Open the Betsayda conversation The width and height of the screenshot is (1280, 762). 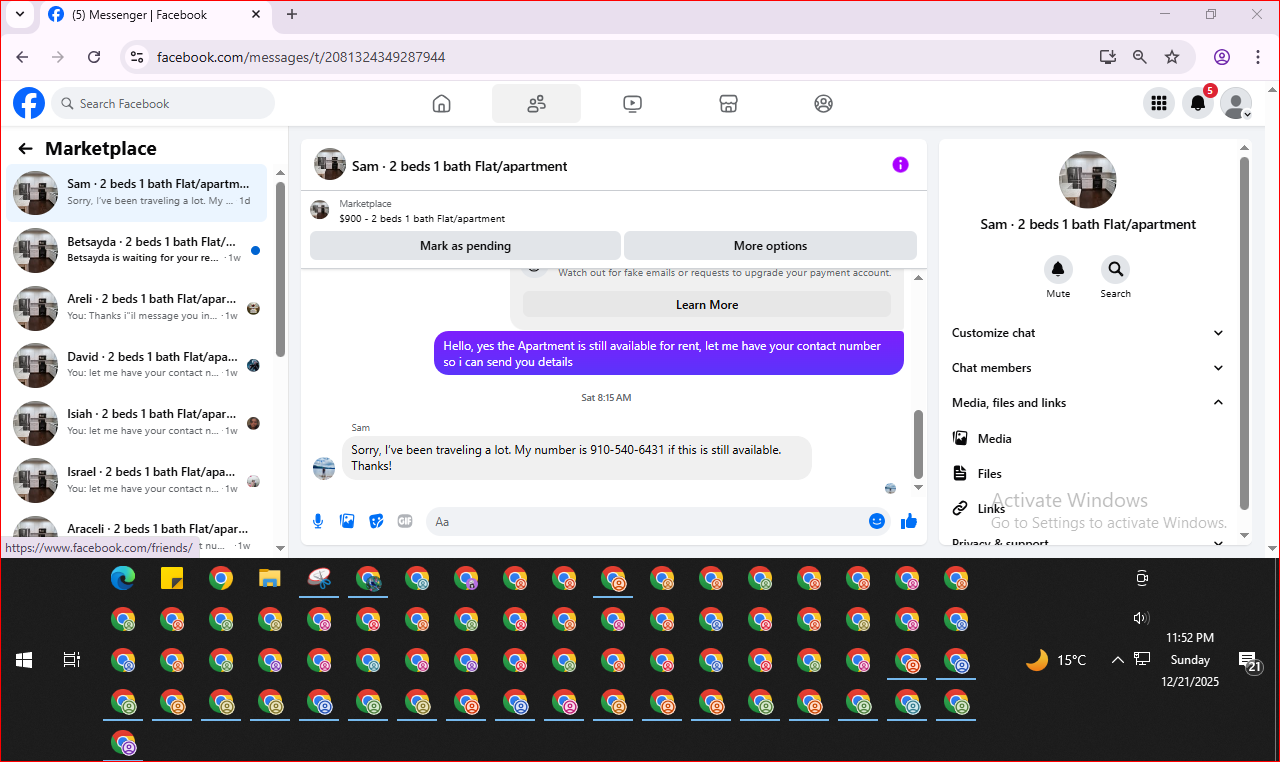point(137,250)
